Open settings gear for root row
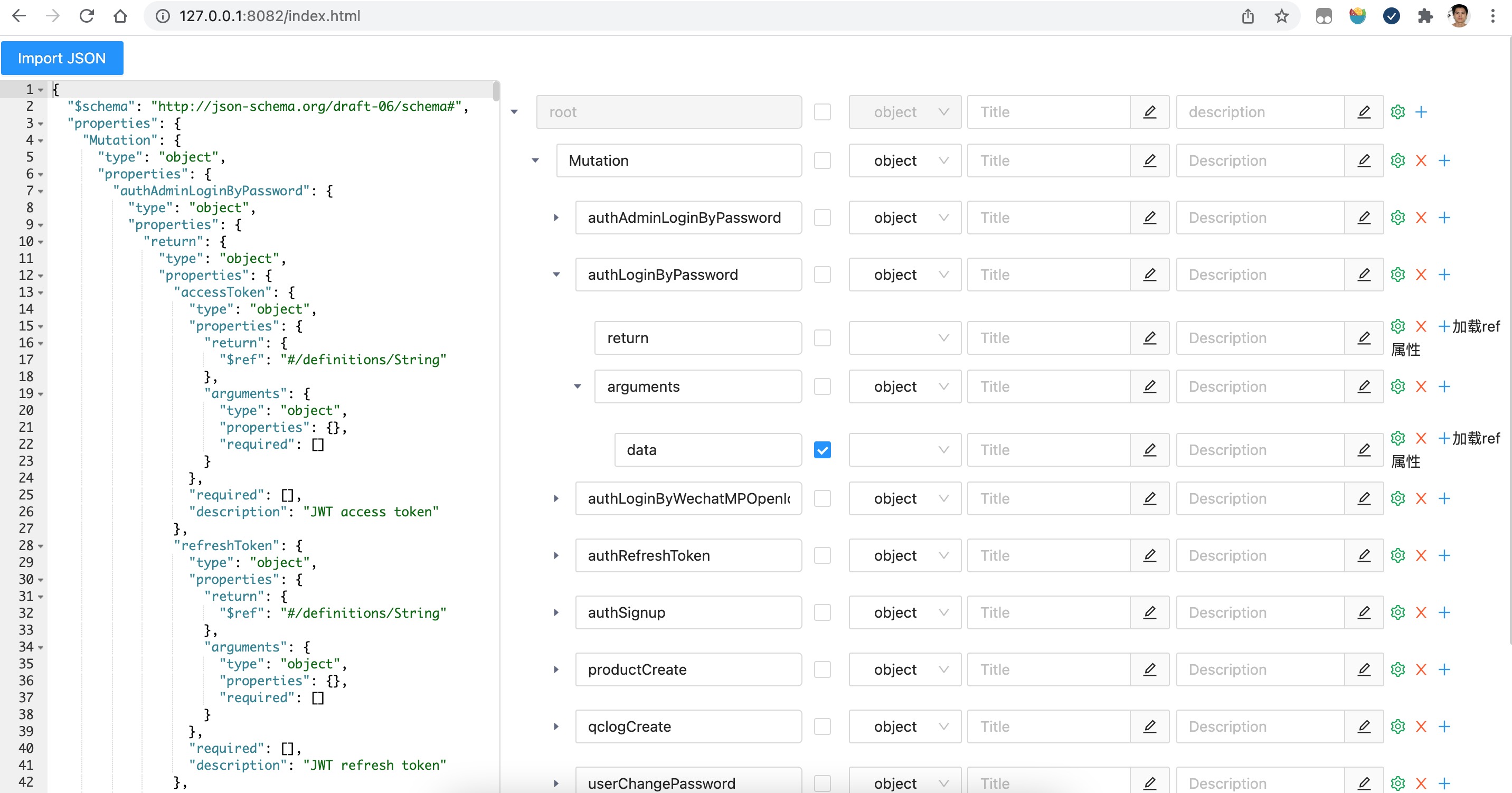This screenshot has width=1512, height=793. coord(1397,111)
